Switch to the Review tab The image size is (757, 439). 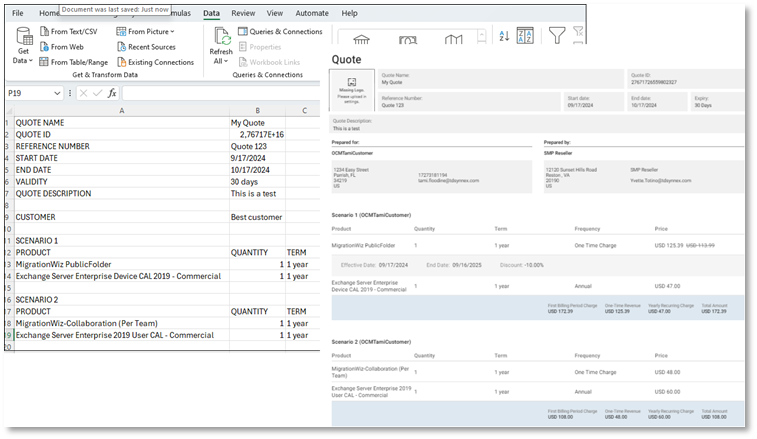pos(243,13)
